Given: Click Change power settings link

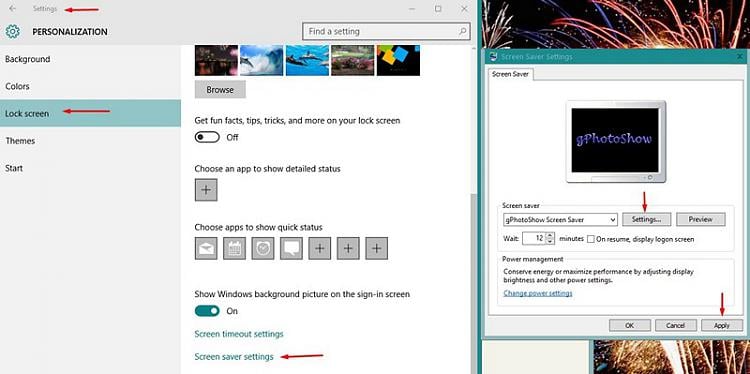Looking at the screenshot, I should pyautogui.click(x=538, y=293).
